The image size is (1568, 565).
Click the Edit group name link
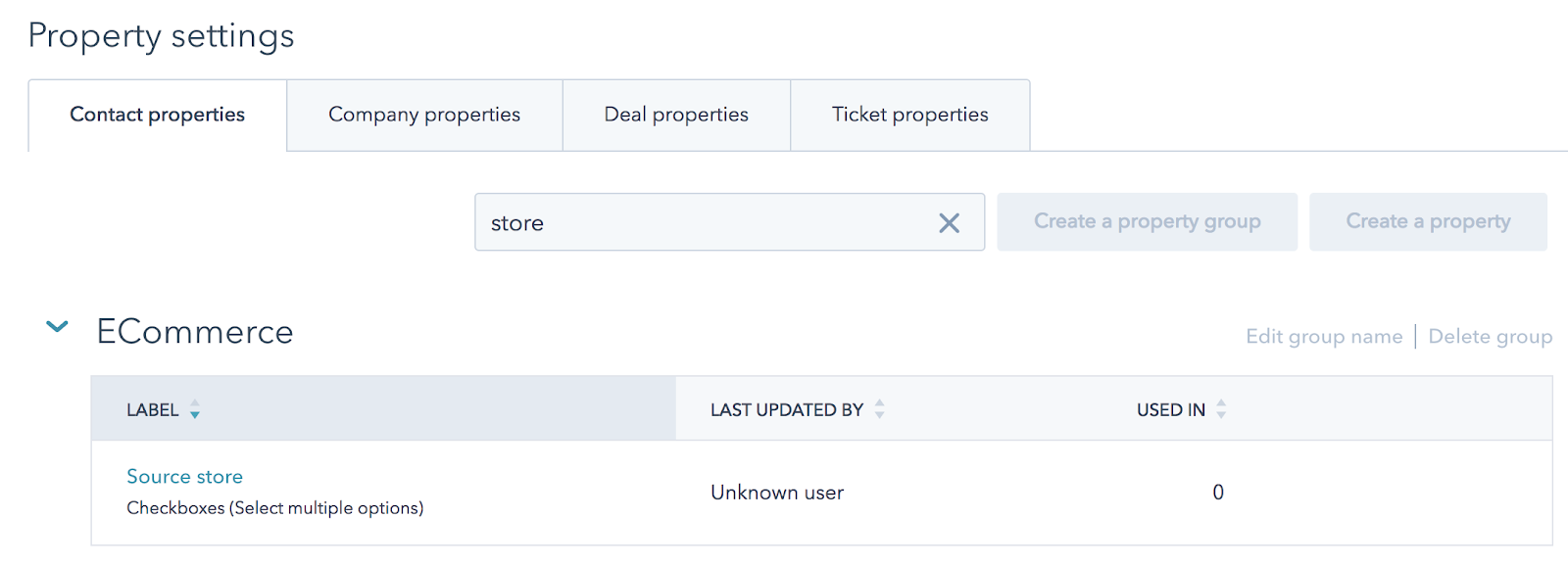click(x=1324, y=337)
